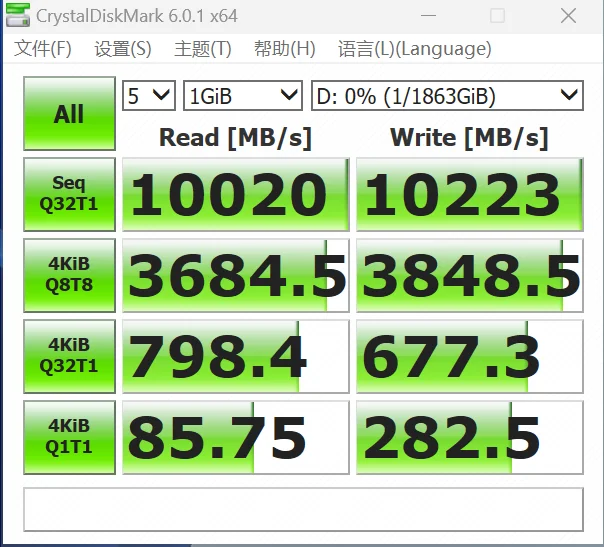The width and height of the screenshot is (604, 547).
Task: Run the 4KiB Q8T8 test
Action: 69,275
